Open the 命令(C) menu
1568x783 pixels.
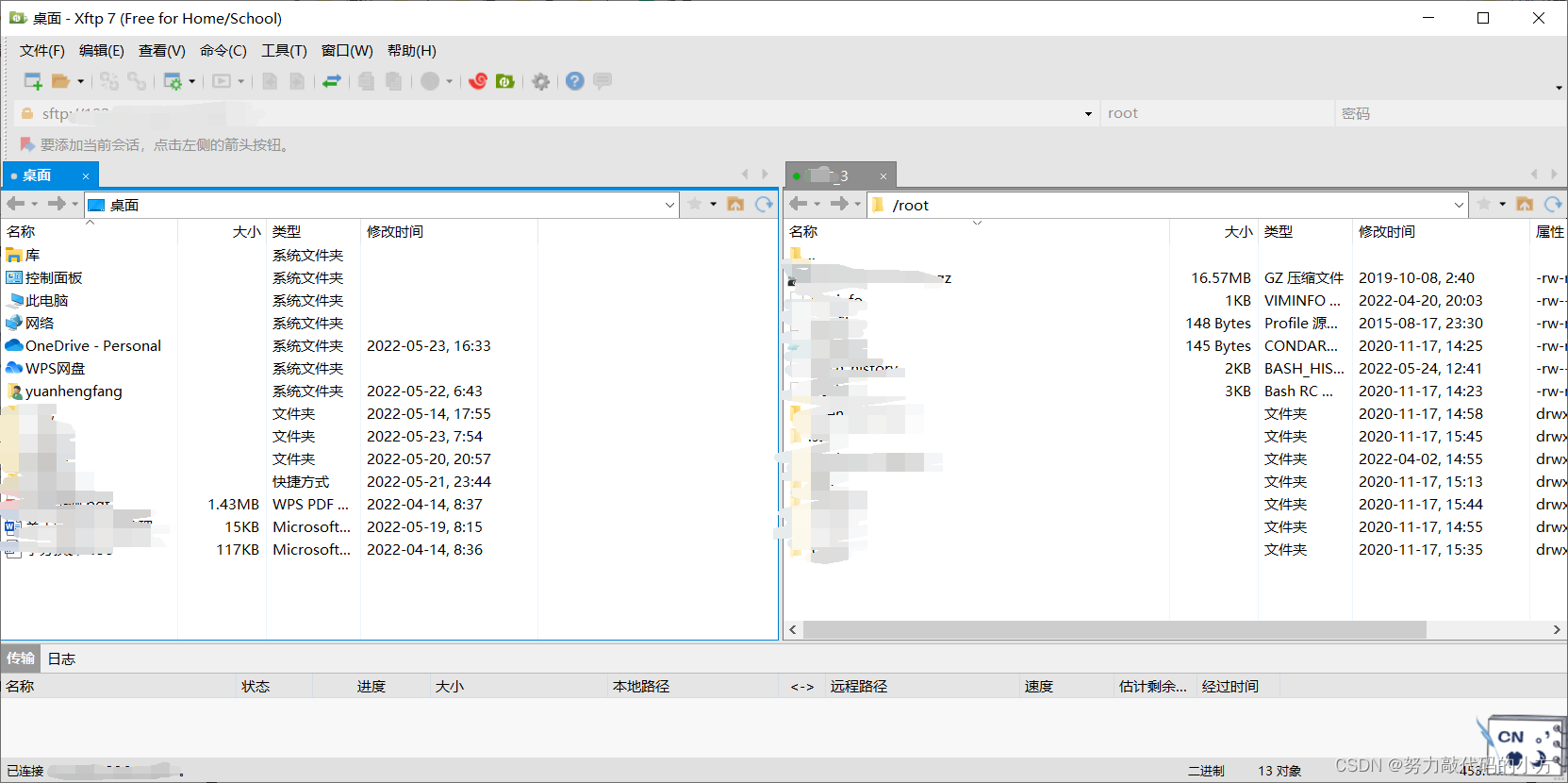pos(223,51)
